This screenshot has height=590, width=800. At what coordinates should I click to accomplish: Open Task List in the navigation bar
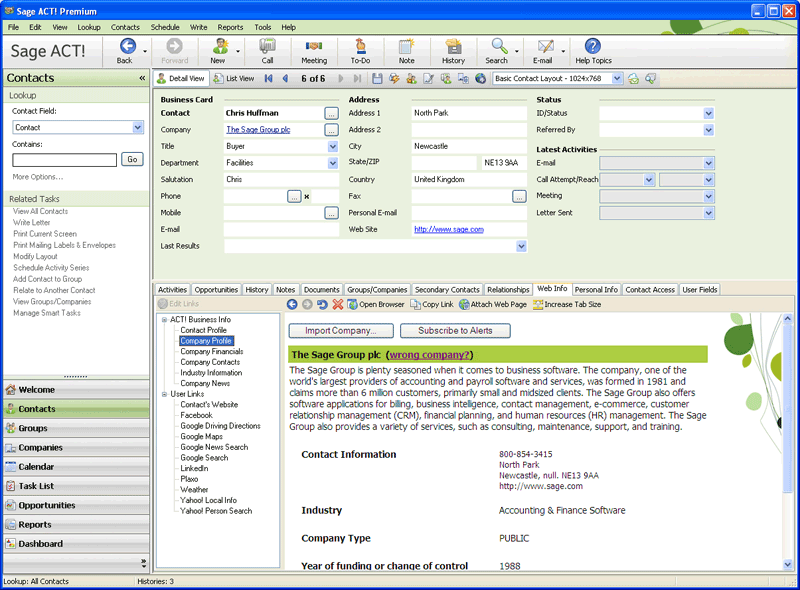click(x=76, y=486)
